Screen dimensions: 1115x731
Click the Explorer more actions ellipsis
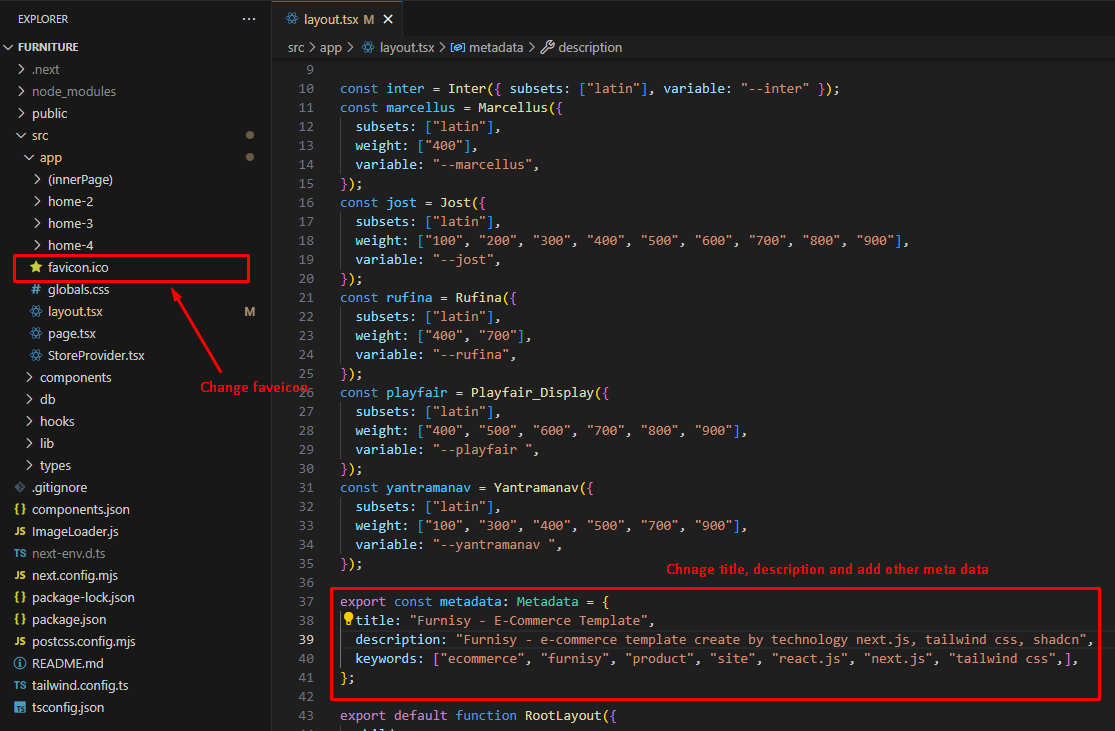point(249,19)
